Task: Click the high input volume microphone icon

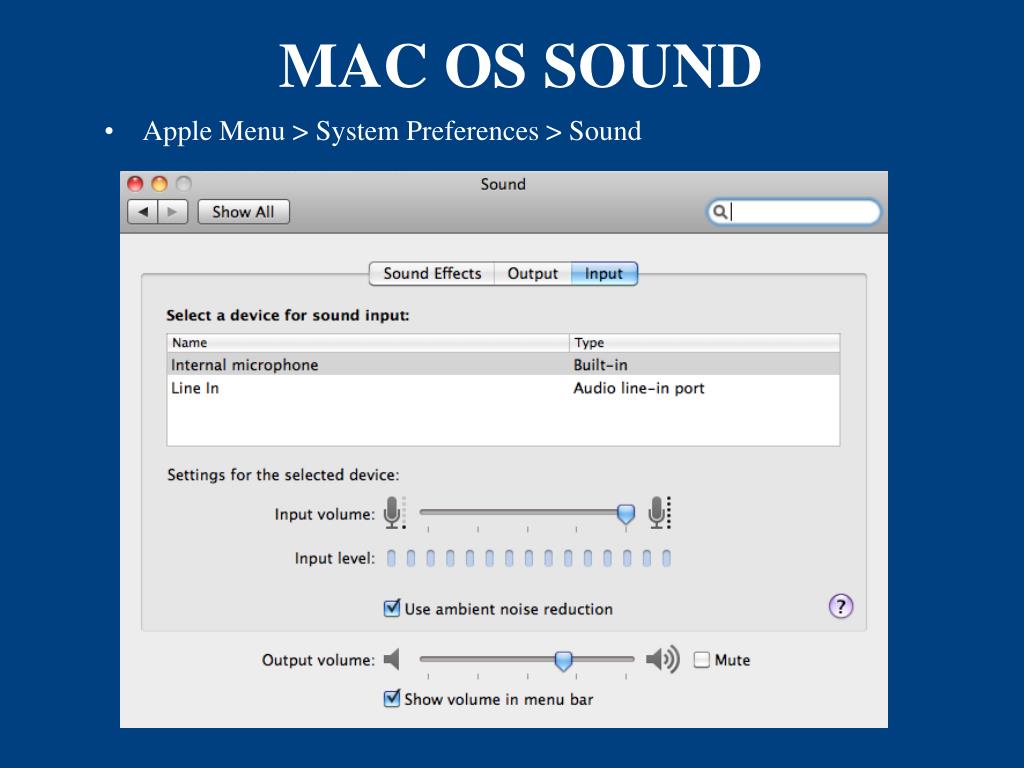Action: pos(659,513)
